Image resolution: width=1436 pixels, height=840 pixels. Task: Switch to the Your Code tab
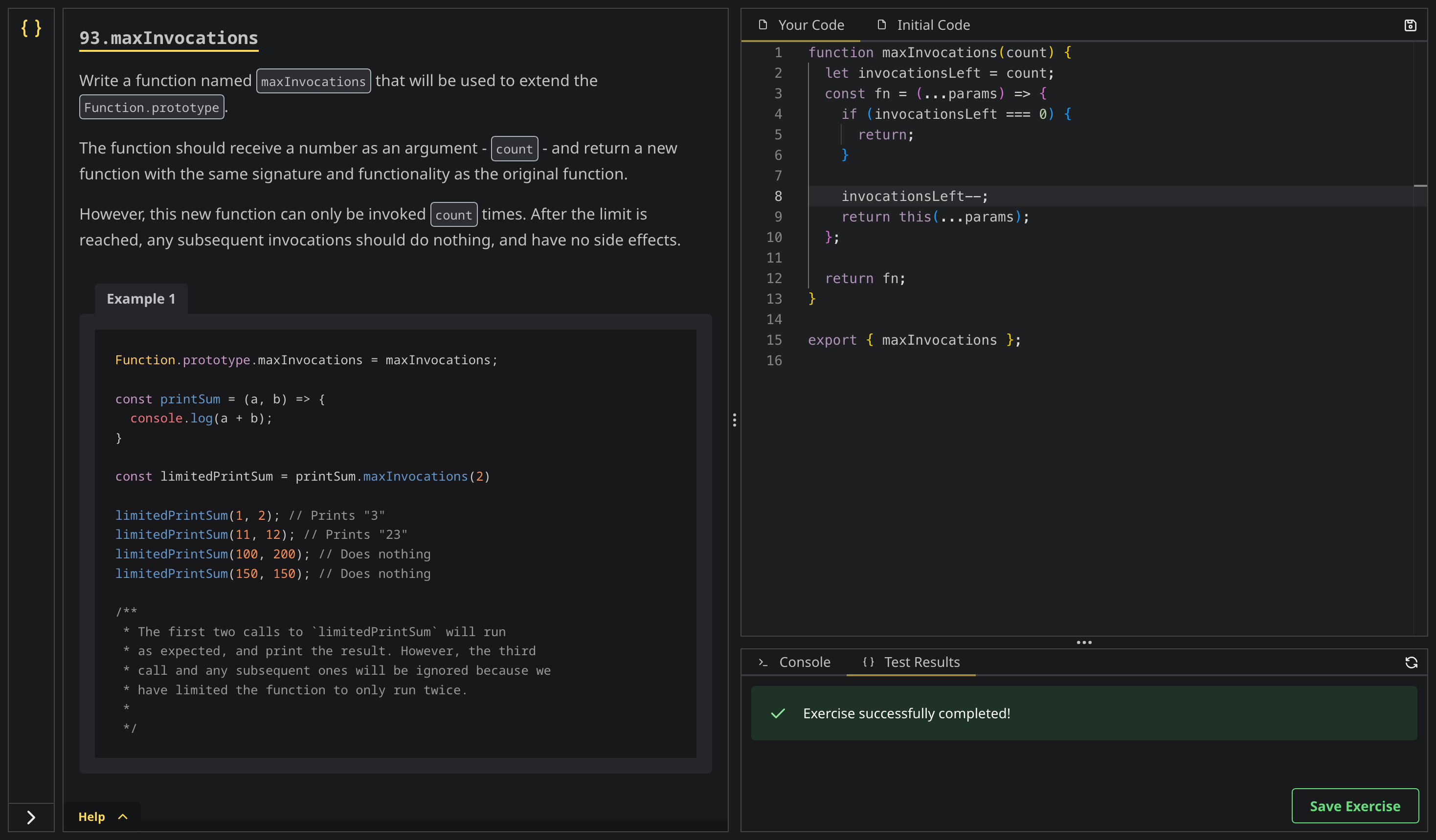coord(801,25)
